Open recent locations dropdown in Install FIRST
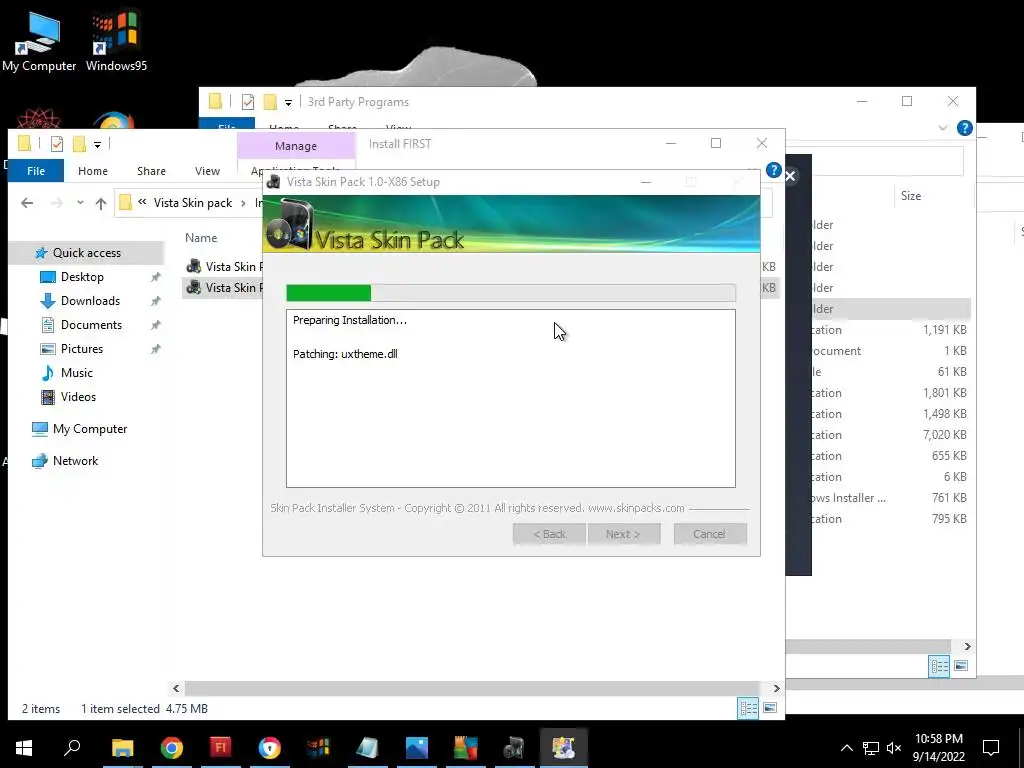 (80, 203)
